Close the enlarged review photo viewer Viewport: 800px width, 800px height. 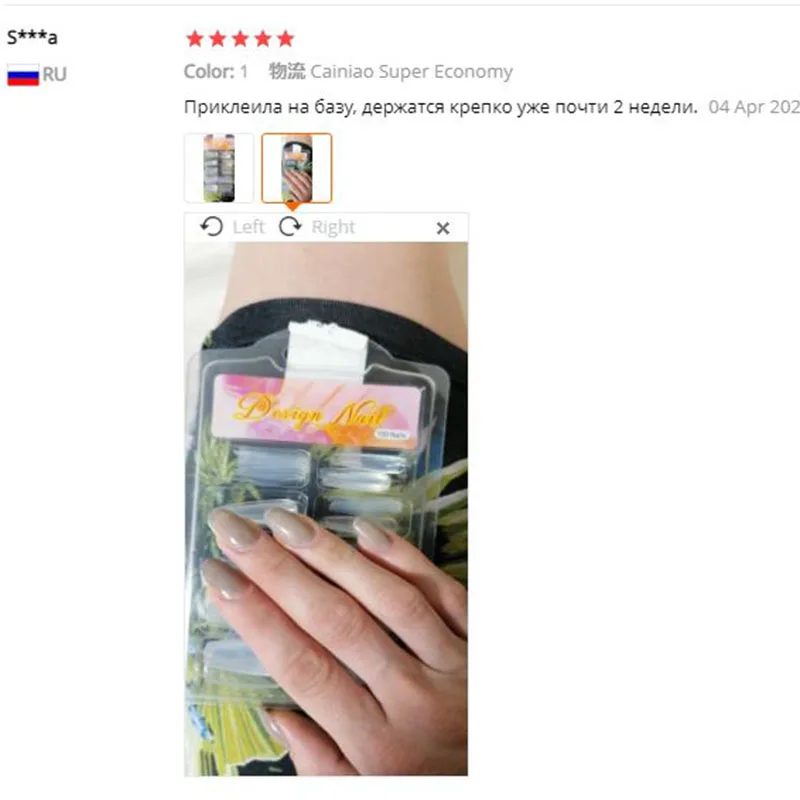point(443,228)
